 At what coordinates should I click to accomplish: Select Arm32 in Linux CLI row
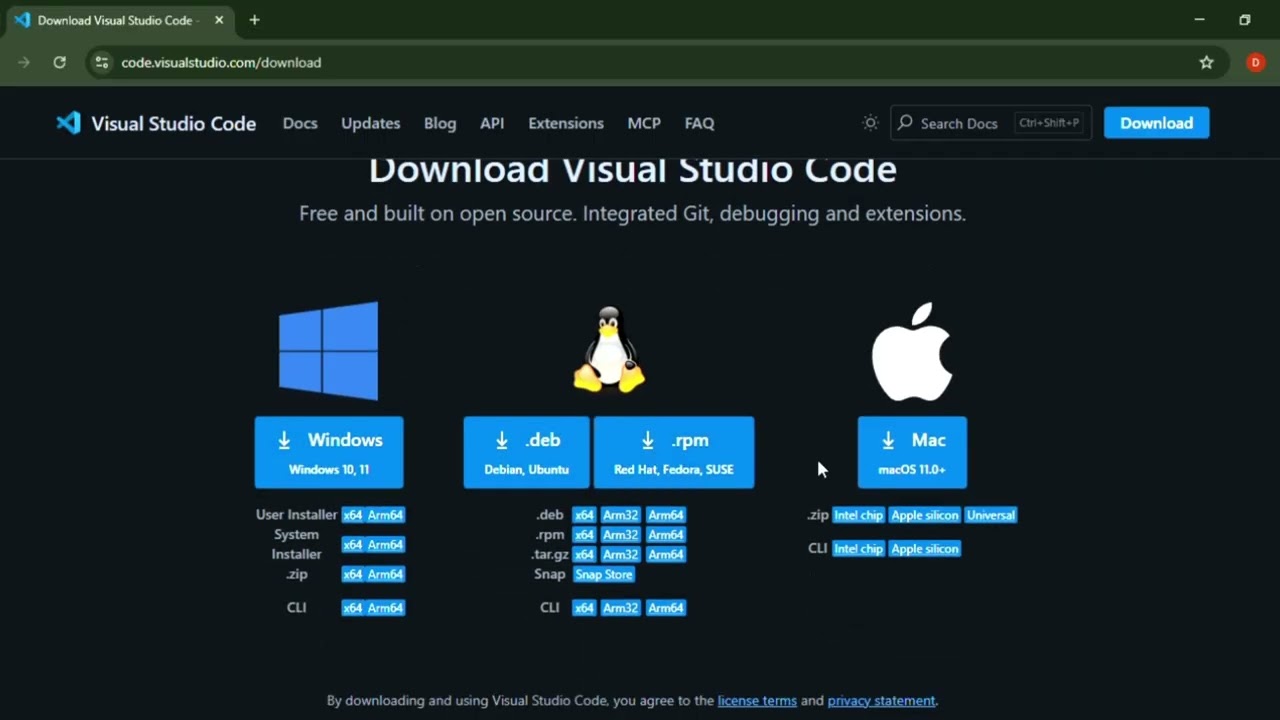pos(620,608)
